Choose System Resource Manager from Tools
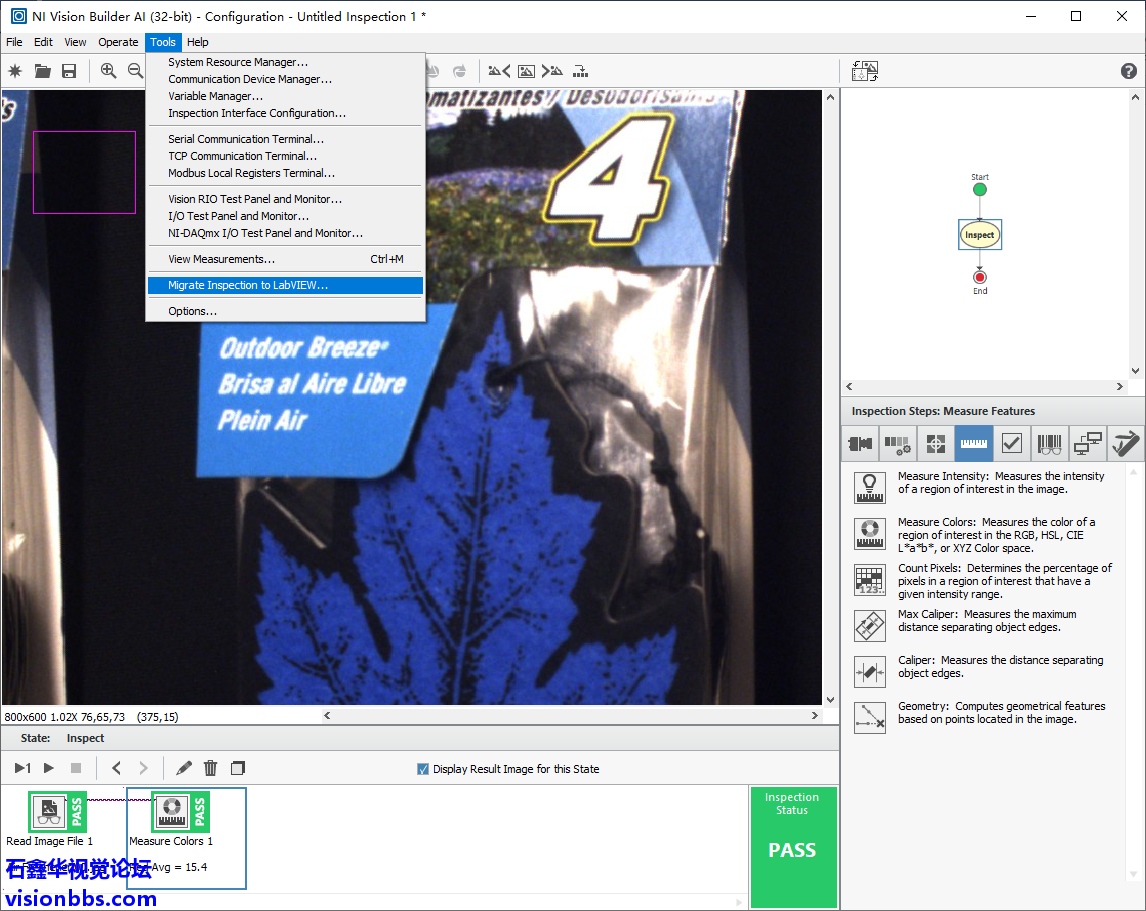Screen dimensions: 1146x911 point(285,62)
